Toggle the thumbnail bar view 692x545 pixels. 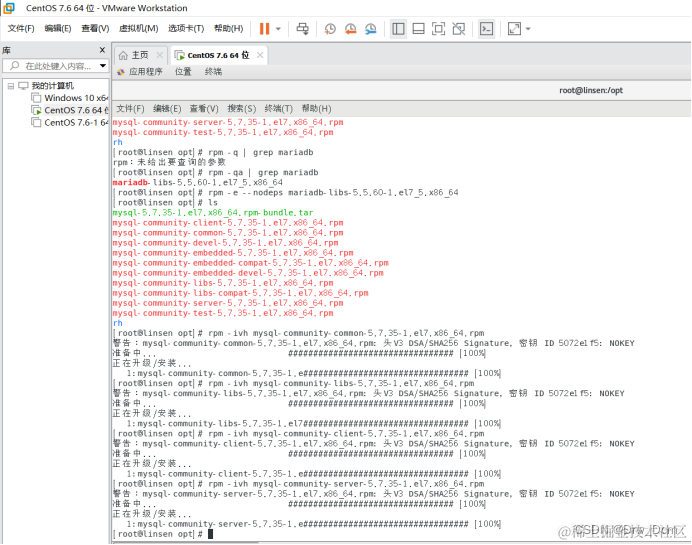[x=418, y=29]
